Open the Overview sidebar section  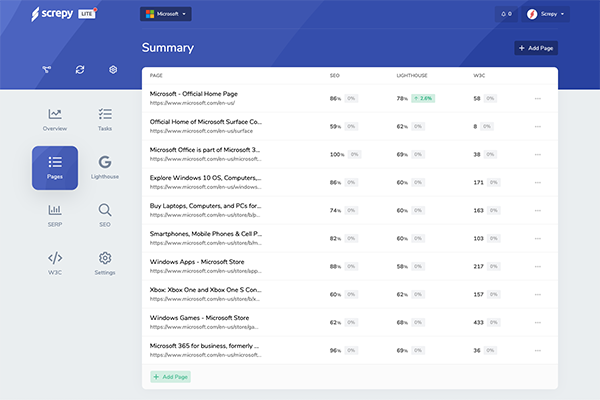pos(54,119)
